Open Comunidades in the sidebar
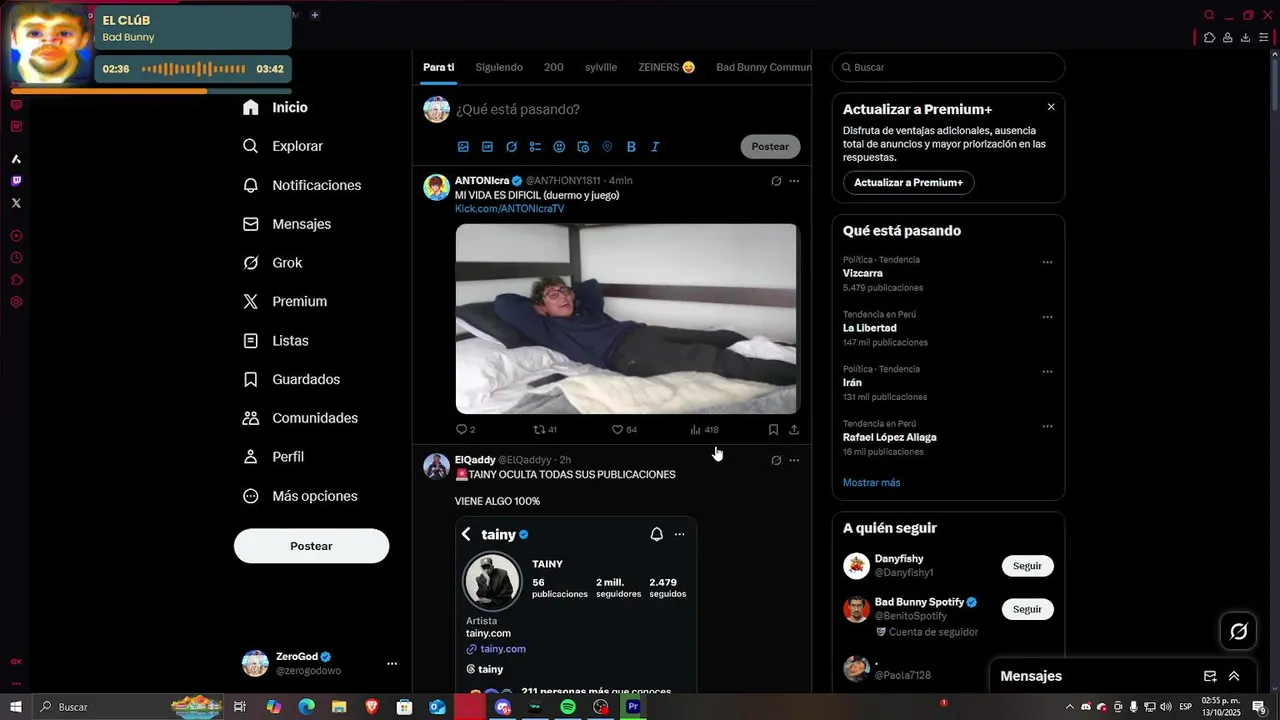Viewport: 1280px width, 720px height. 300,418
